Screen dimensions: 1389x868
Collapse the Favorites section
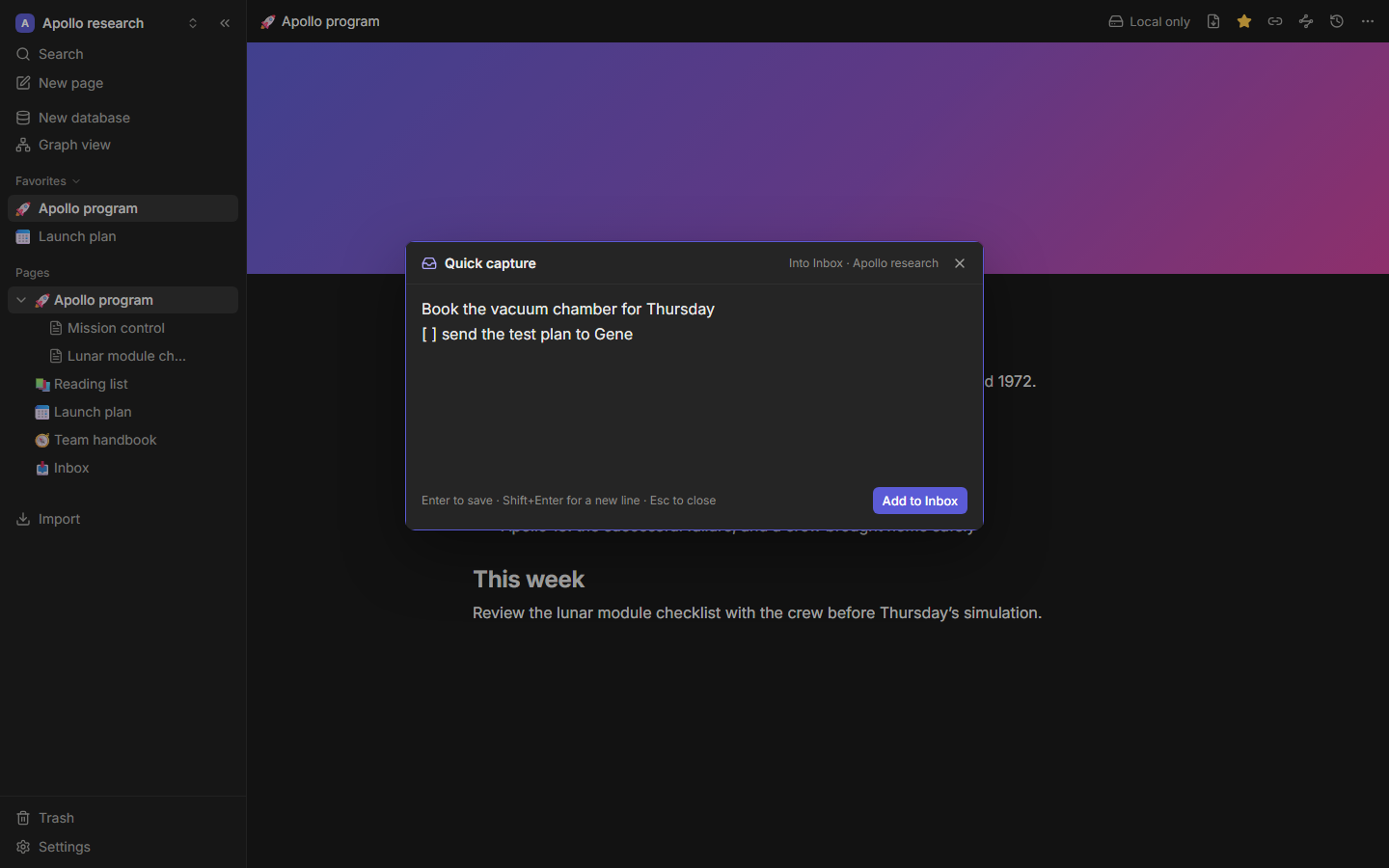pos(47,181)
